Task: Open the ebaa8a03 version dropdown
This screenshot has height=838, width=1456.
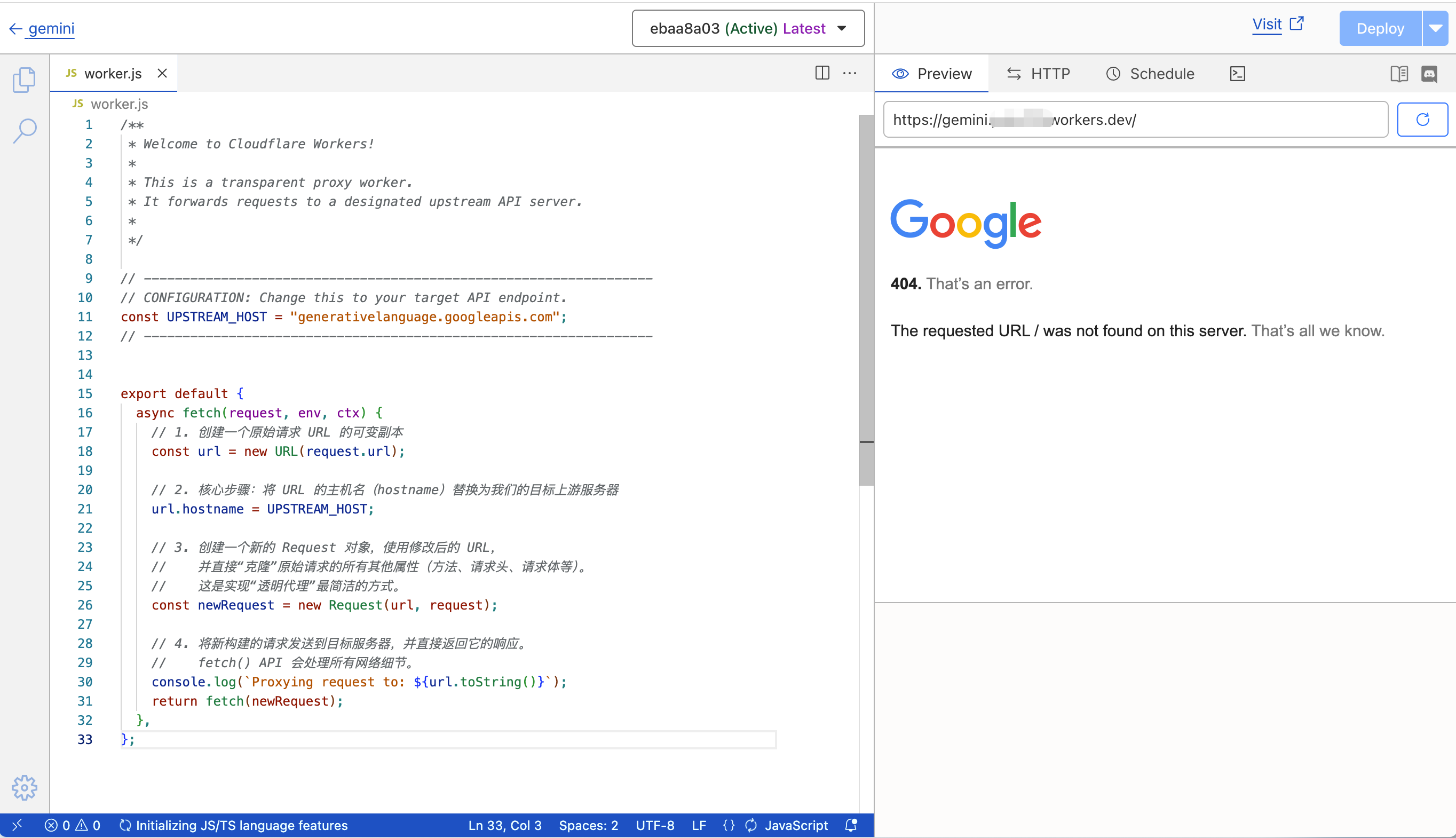Action: click(x=747, y=28)
